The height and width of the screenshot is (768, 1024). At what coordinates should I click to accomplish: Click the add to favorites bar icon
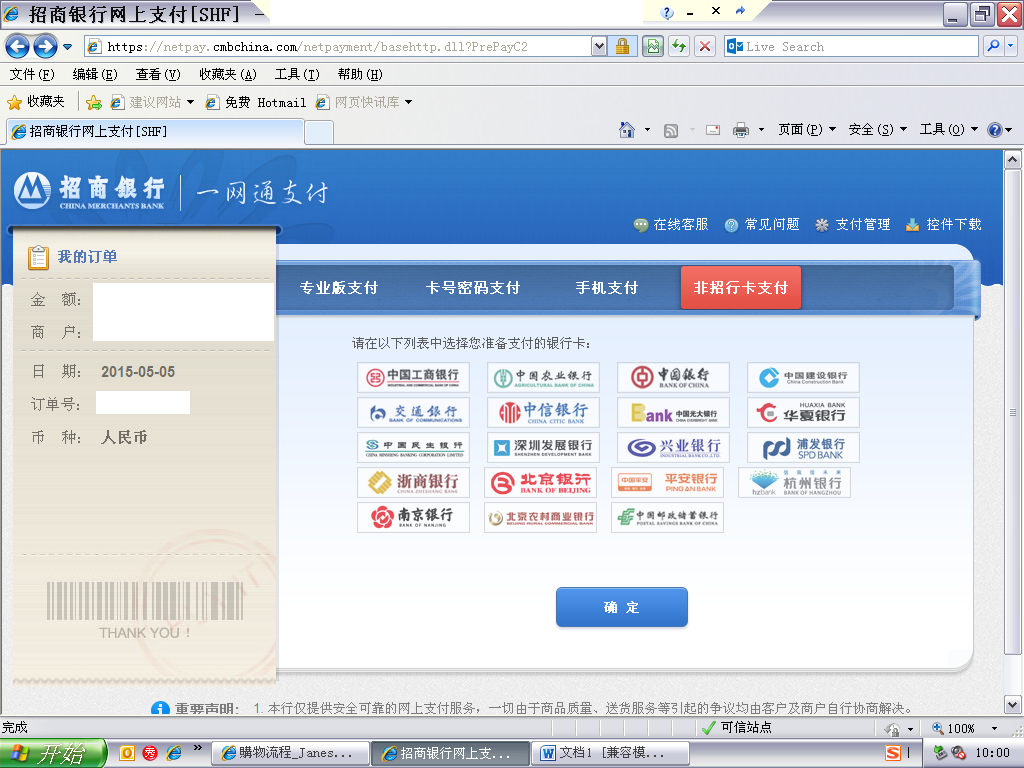point(94,103)
